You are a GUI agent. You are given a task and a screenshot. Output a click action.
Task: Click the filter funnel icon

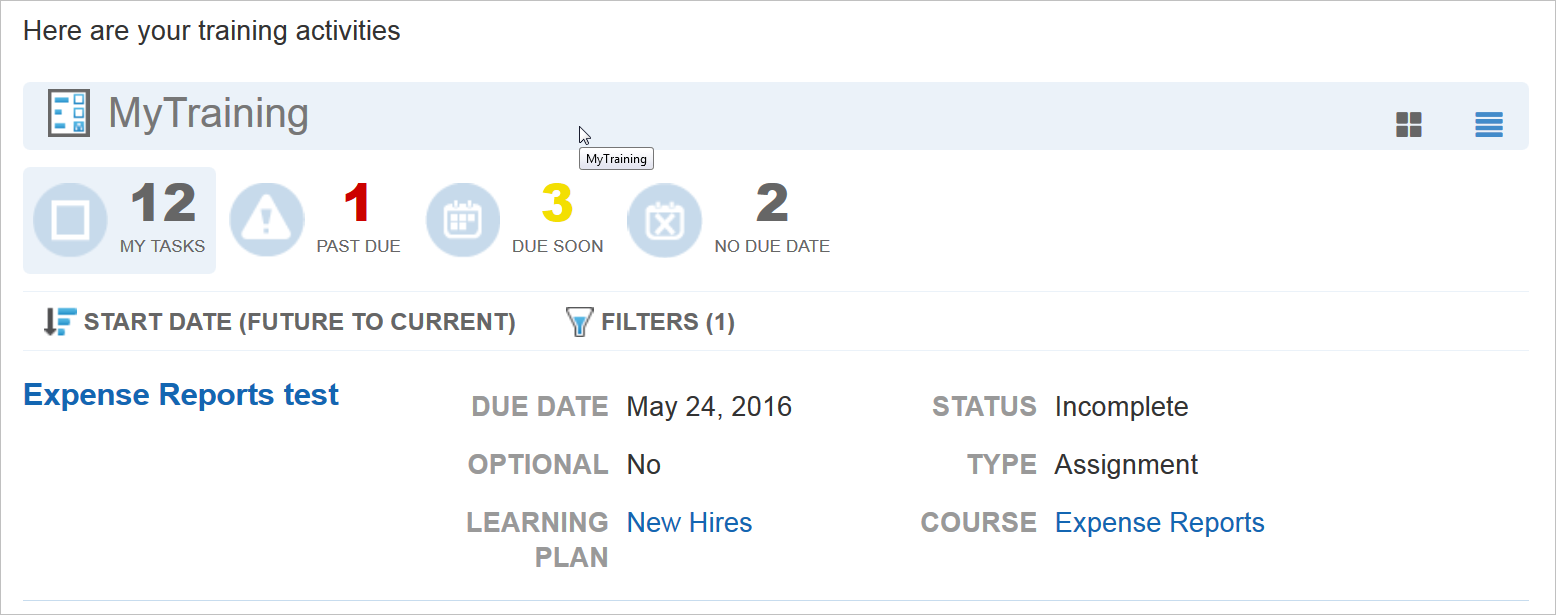pos(579,322)
